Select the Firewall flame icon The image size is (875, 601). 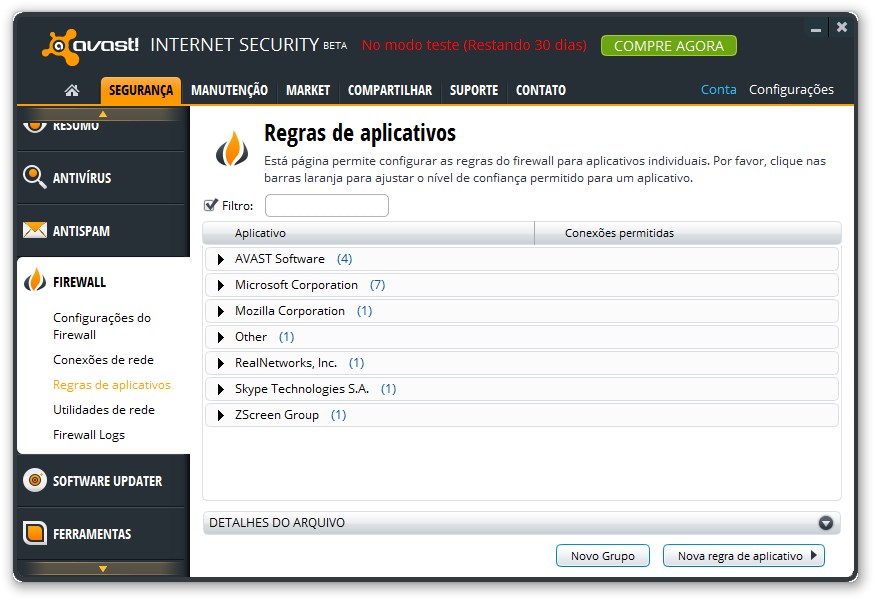(33, 282)
